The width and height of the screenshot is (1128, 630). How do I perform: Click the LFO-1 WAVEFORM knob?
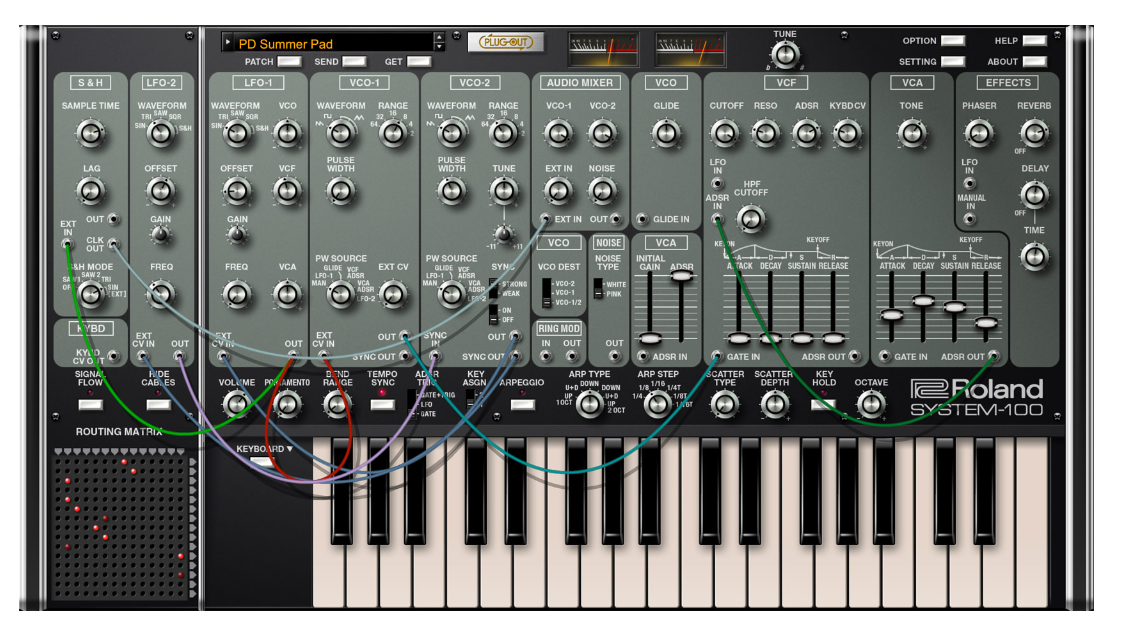click(x=237, y=133)
